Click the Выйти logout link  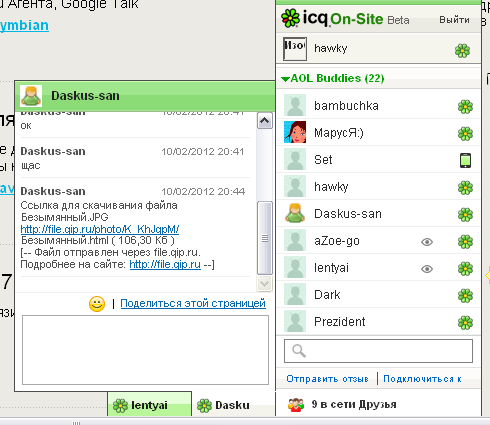pos(454,20)
